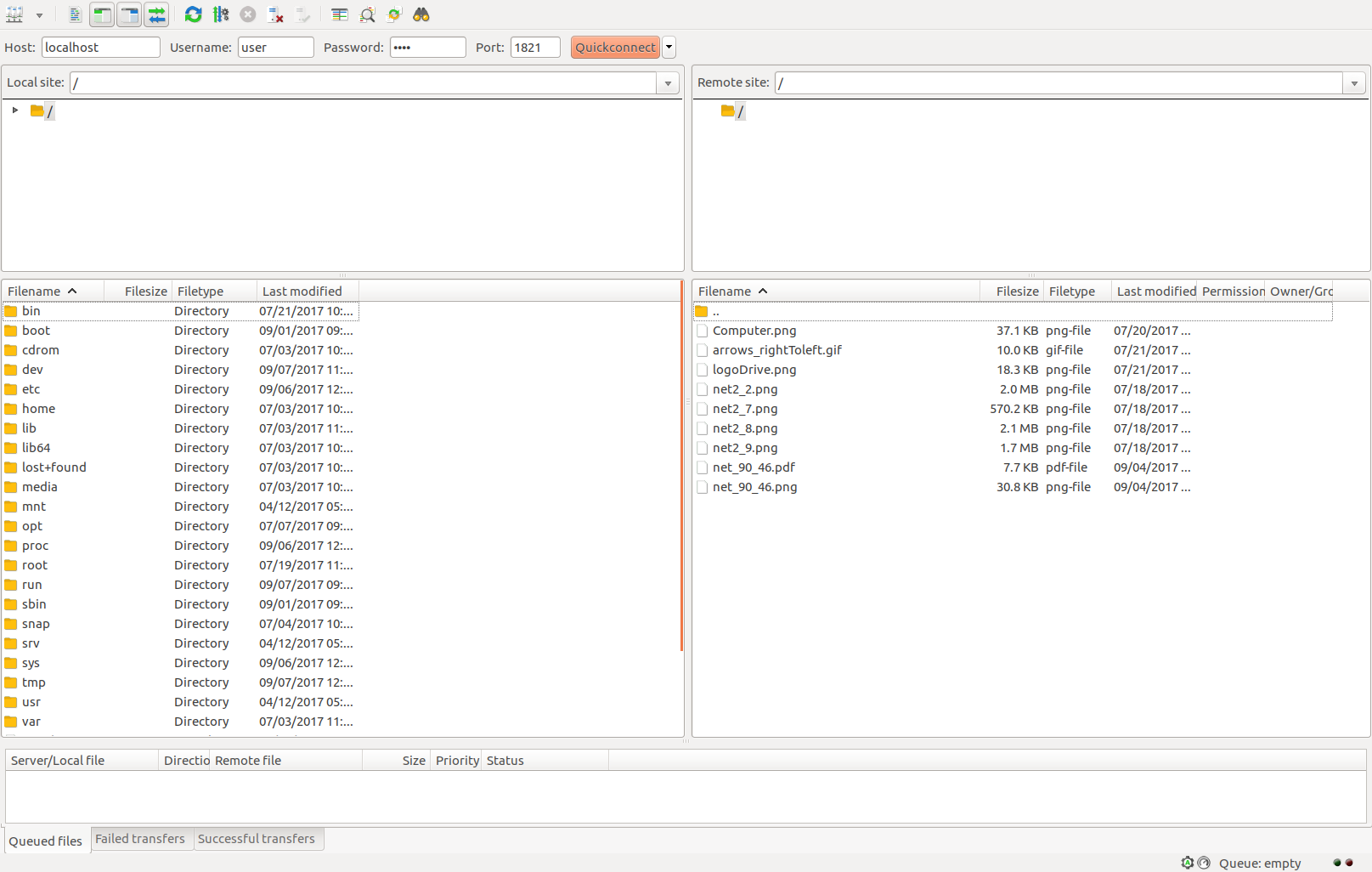Cancel the current operation
1372x872 pixels.
[248, 14]
